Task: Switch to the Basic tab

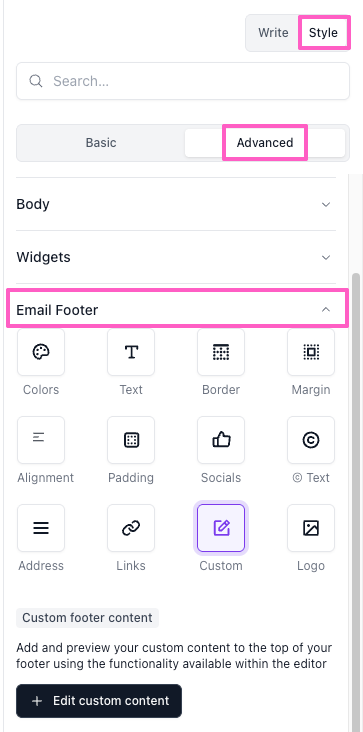Action: [x=101, y=142]
